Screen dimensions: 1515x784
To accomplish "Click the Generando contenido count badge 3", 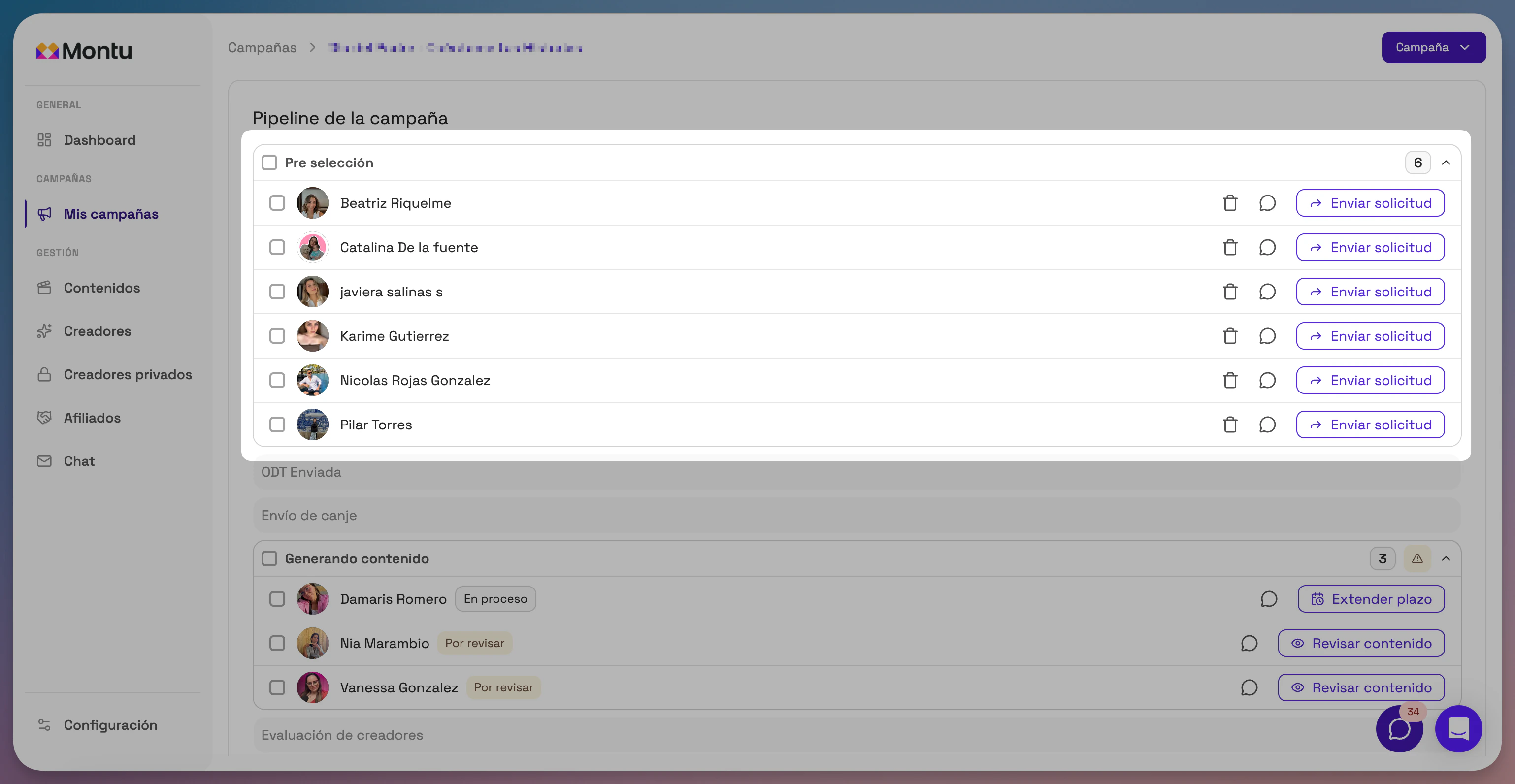I will [x=1382, y=558].
